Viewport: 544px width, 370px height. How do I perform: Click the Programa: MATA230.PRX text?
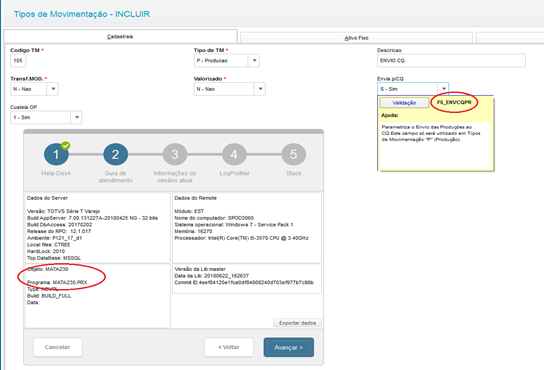[x=57, y=282]
